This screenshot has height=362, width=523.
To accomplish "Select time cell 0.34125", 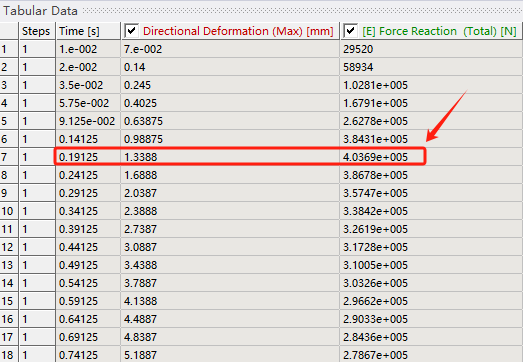I will coord(88,212).
